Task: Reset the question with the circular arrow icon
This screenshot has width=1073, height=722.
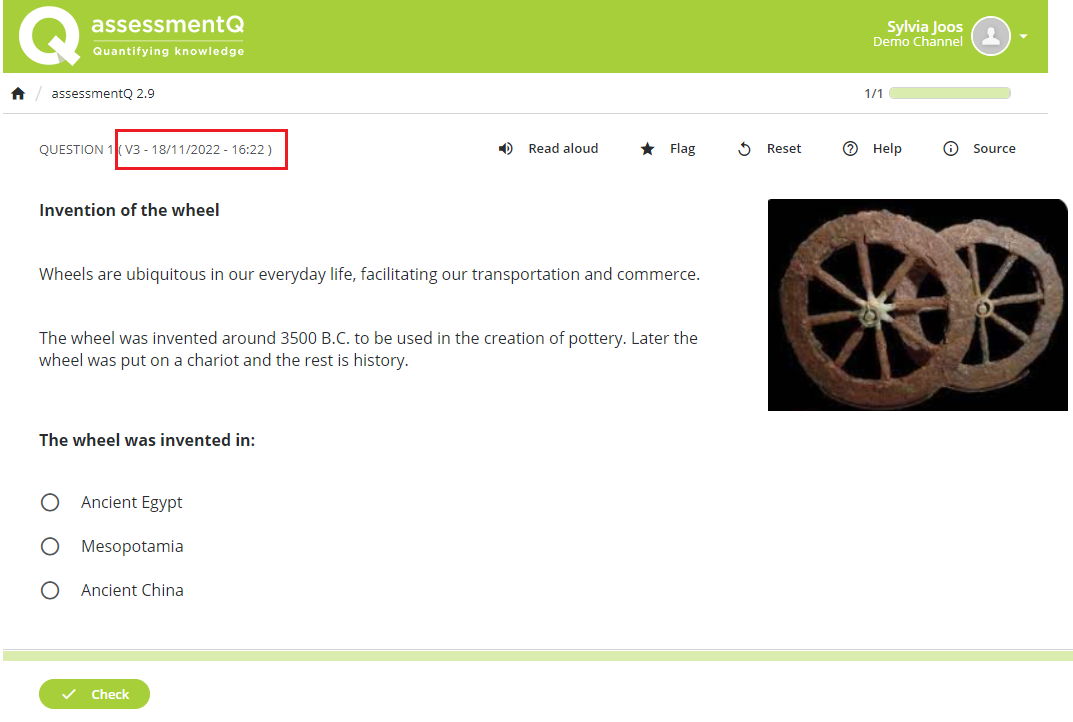Action: pyautogui.click(x=743, y=148)
